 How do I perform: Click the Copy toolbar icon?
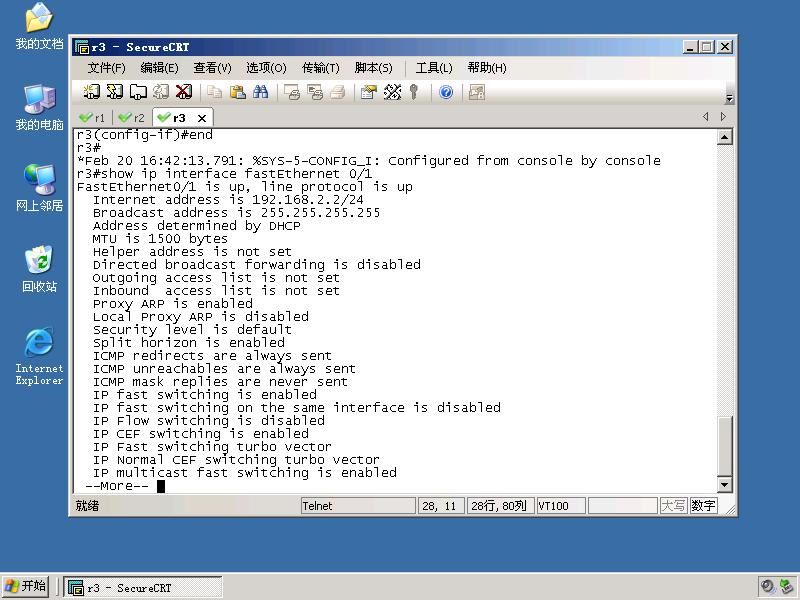pos(215,92)
